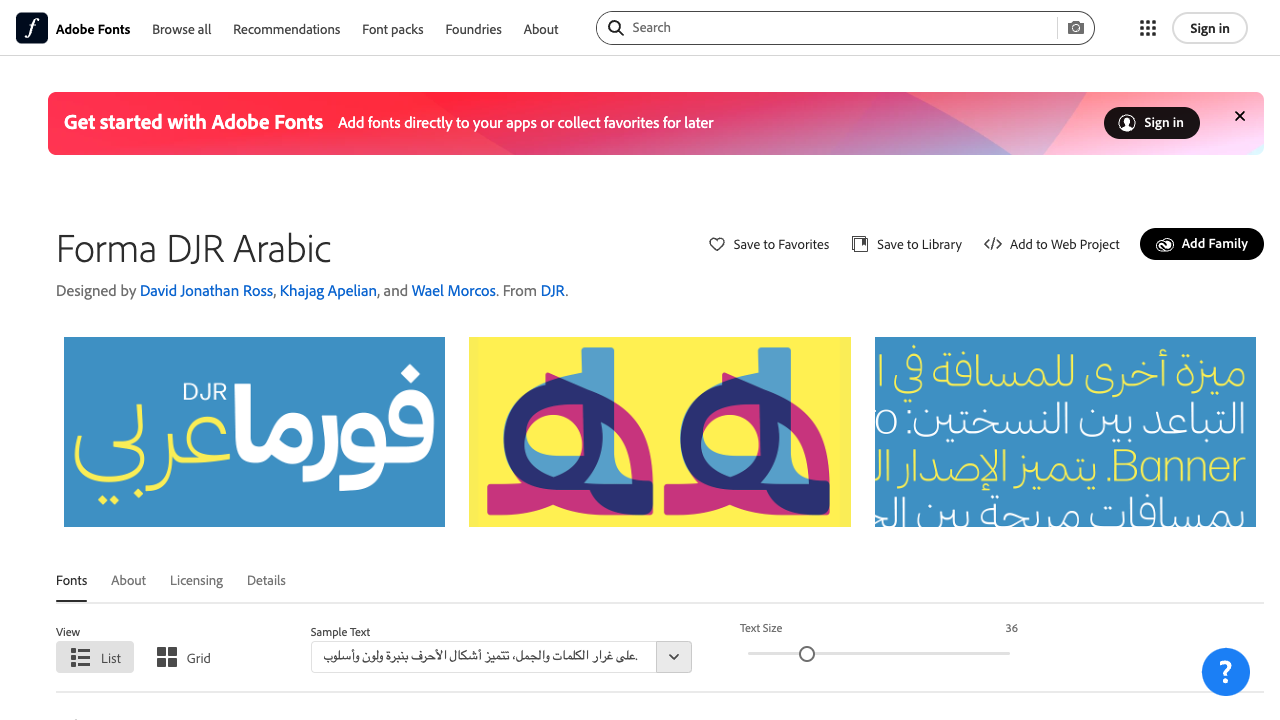Click the search magnifier icon
This screenshot has height=720, width=1280.
(616, 28)
